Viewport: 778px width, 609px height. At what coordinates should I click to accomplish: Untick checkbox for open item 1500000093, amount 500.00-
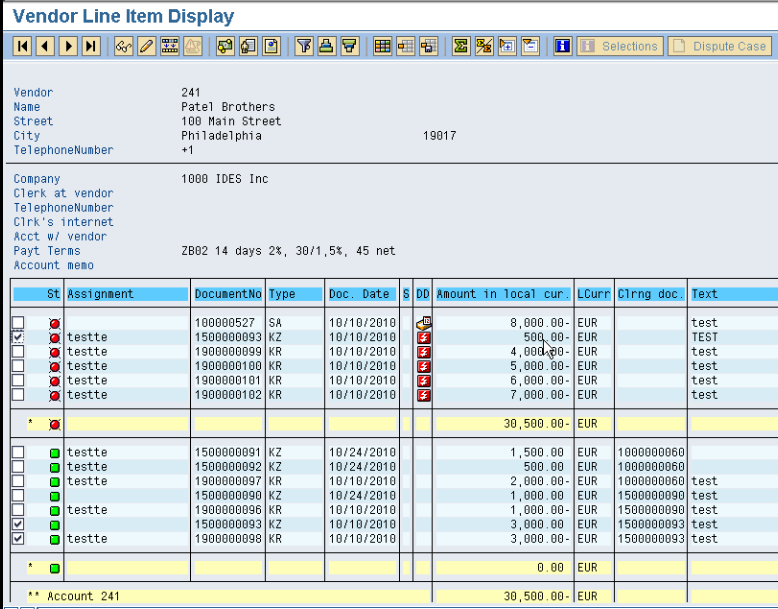(18, 337)
